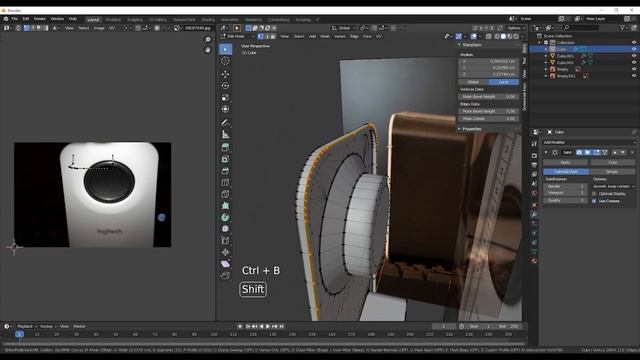Select the Knife tool
This screenshot has height=360, width=640.
[225, 194]
